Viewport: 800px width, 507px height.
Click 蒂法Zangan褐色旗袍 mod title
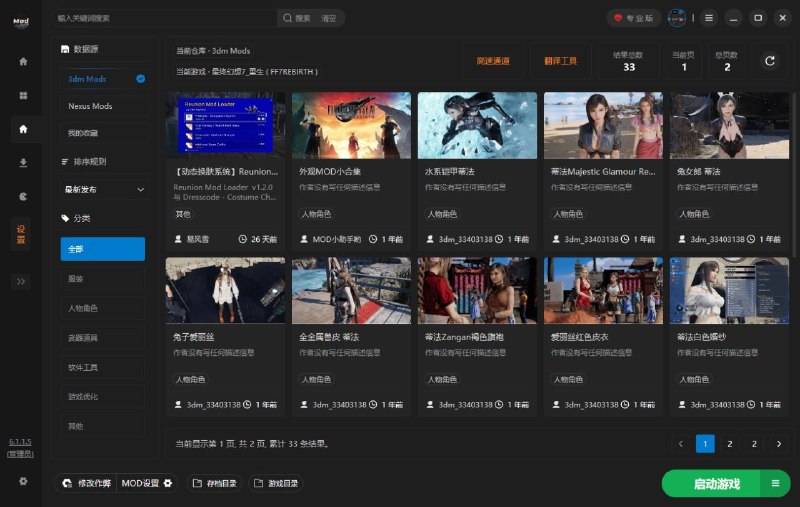464,337
